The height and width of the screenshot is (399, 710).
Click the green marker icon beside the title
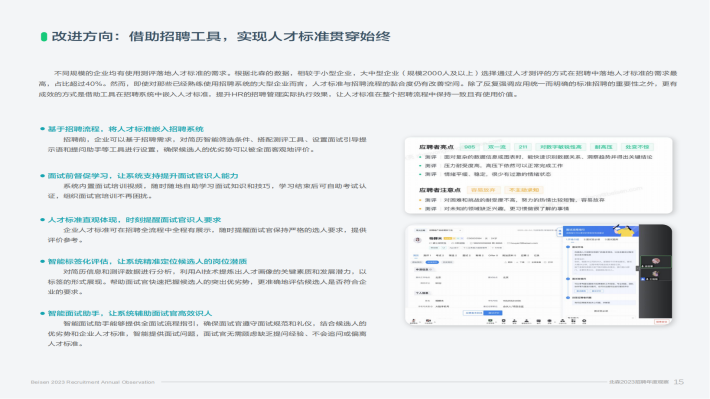44,37
